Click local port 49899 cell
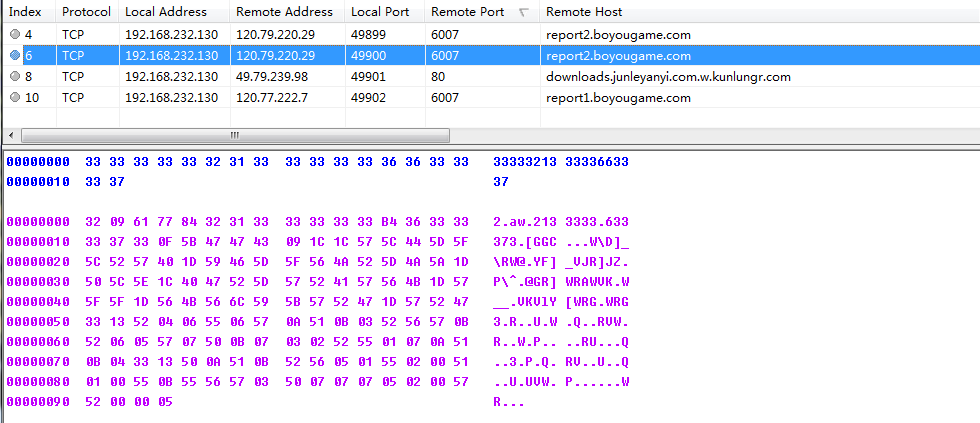 368,35
